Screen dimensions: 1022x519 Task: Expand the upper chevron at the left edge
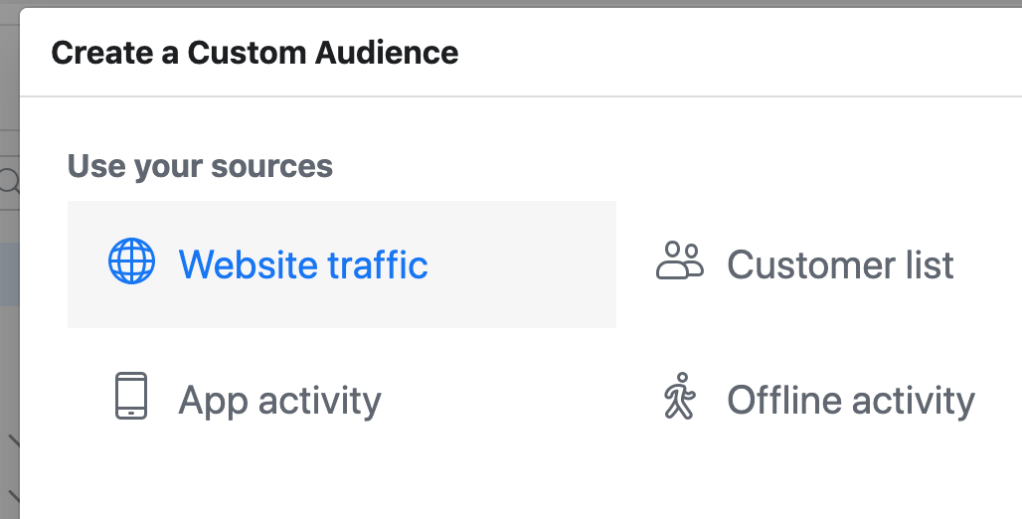coord(12,440)
